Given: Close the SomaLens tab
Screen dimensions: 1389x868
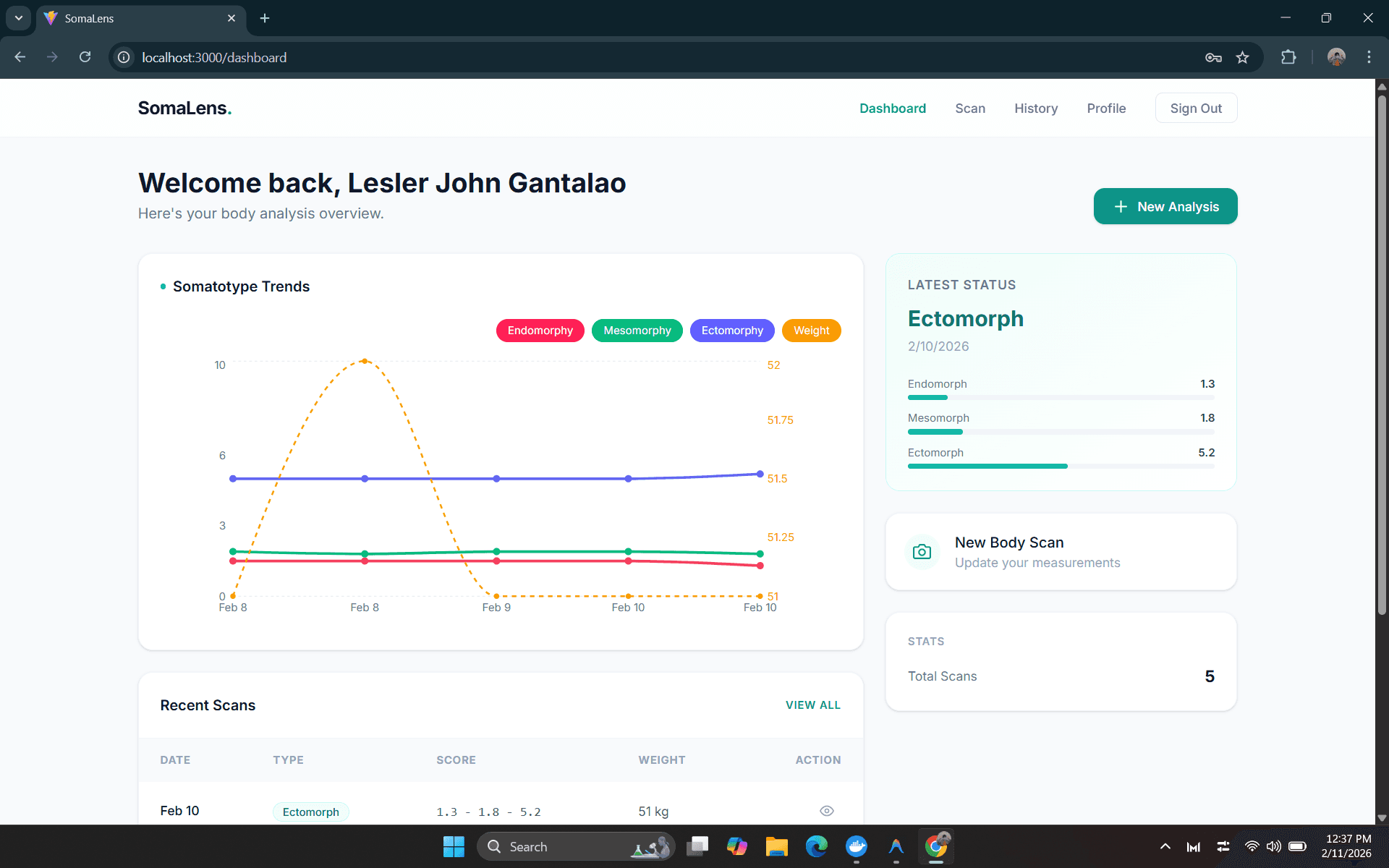Looking at the screenshot, I should click(x=231, y=18).
